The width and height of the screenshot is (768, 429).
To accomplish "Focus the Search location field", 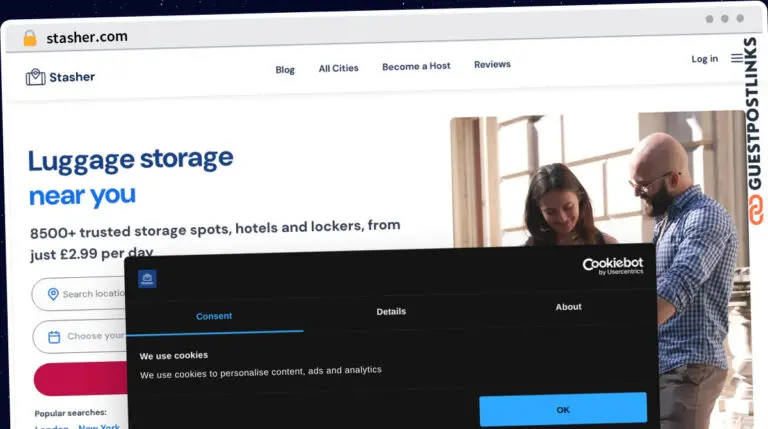I will tap(92, 294).
